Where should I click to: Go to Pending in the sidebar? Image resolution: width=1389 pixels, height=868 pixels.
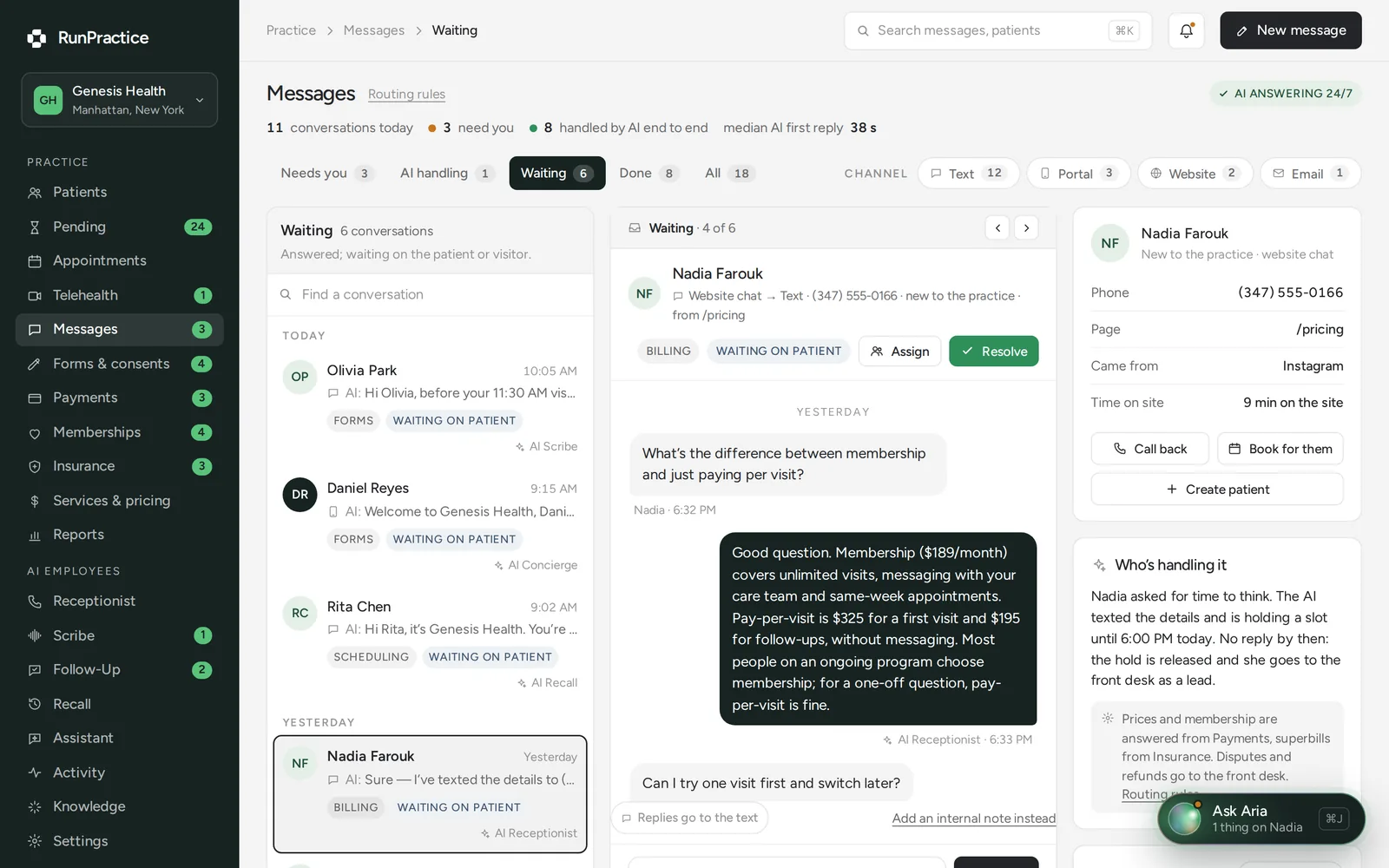120,227
